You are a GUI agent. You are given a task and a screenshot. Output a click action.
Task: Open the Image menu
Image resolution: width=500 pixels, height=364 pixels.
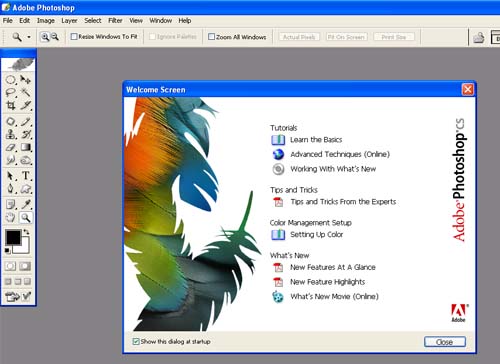click(46, 21)
